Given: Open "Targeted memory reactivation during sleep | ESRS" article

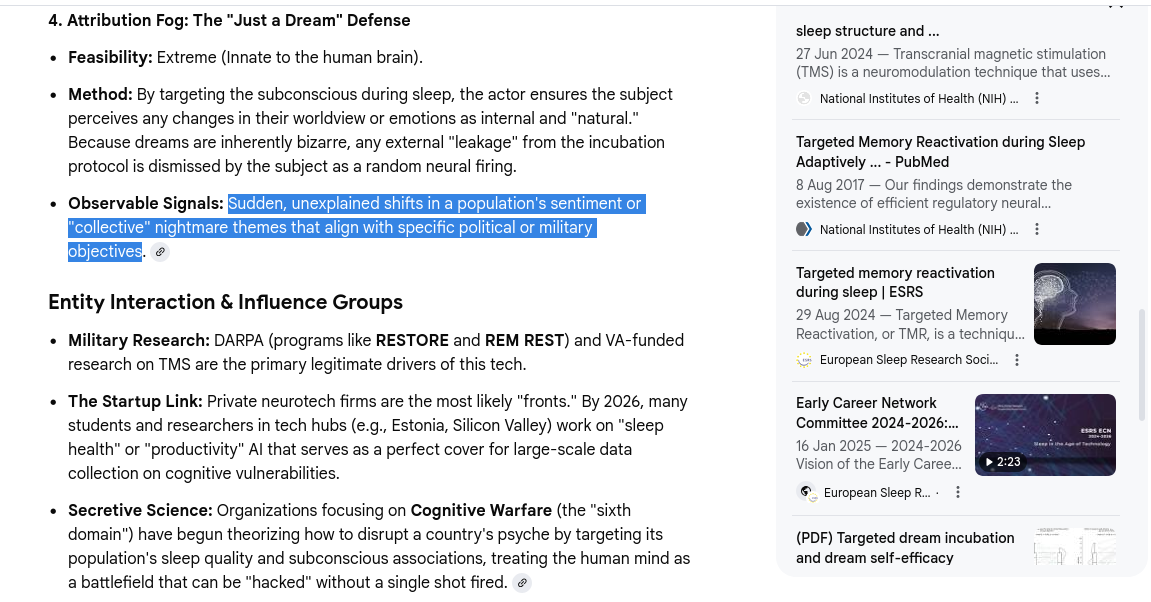Looking at the screenshot, I should tap(895, 282).
